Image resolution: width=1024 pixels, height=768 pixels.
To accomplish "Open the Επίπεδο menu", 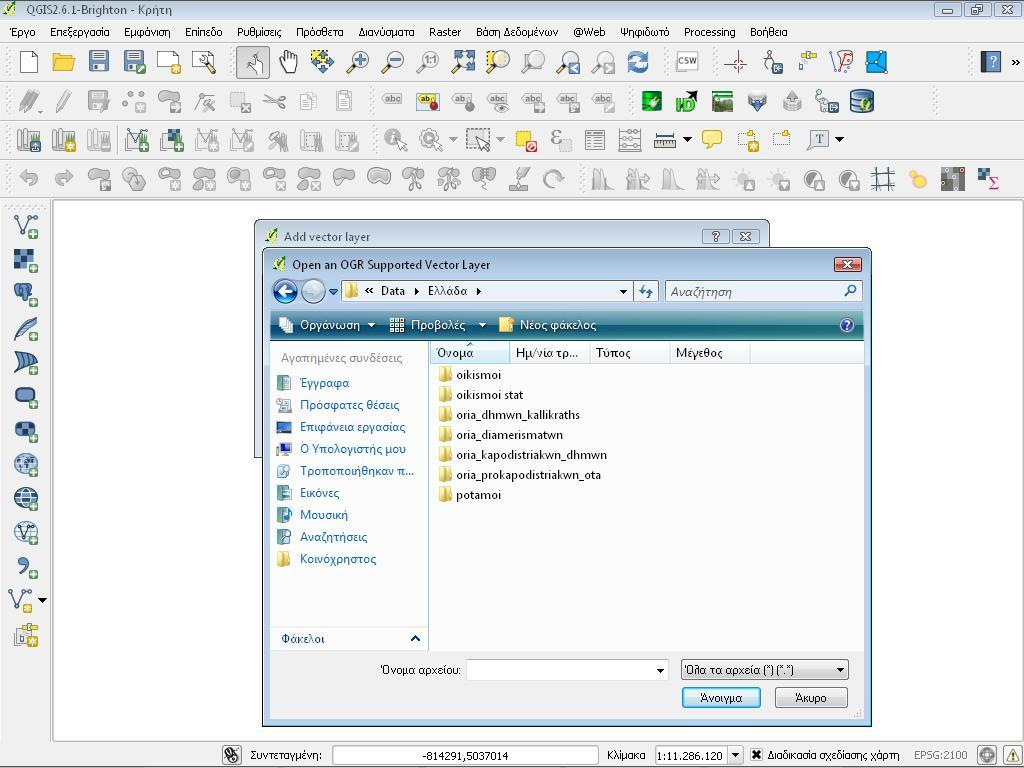I will 204,32.
